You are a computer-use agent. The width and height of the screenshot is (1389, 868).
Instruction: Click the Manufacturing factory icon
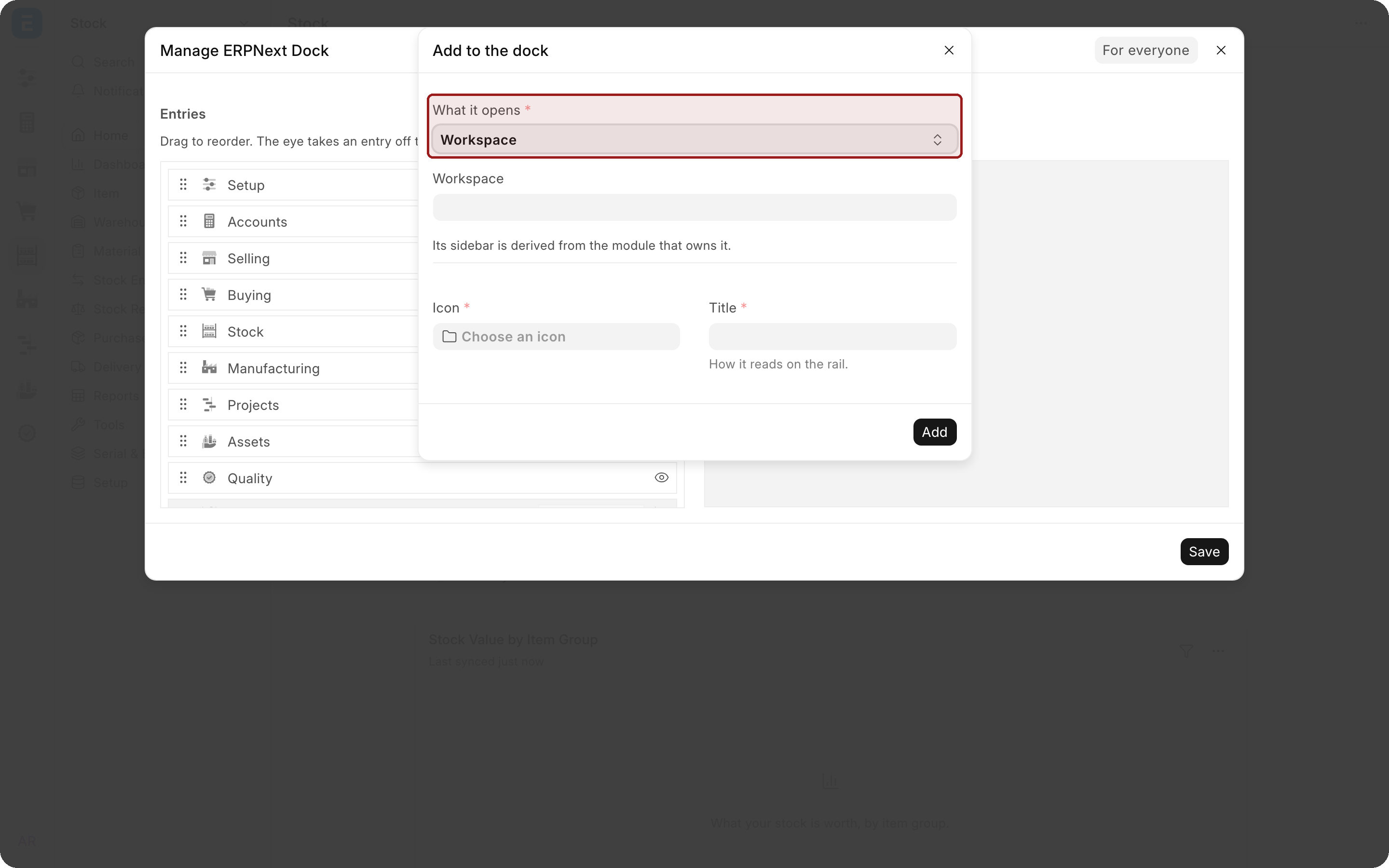coord(209,367)
